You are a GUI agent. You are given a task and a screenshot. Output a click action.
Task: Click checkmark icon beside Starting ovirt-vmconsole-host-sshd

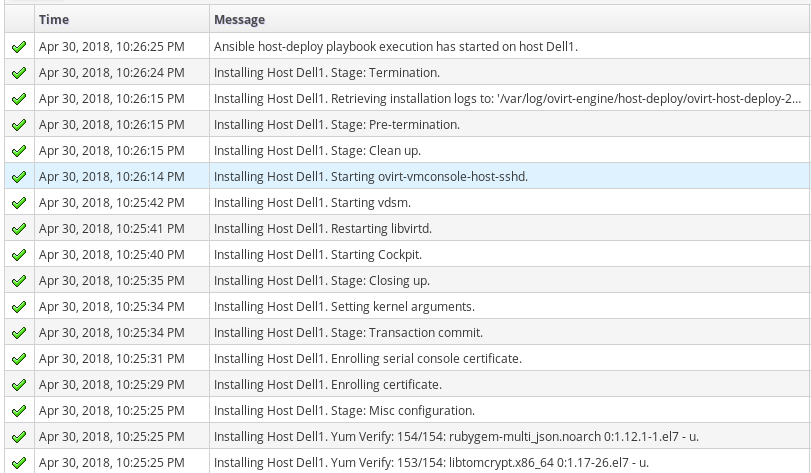(19, 177)
